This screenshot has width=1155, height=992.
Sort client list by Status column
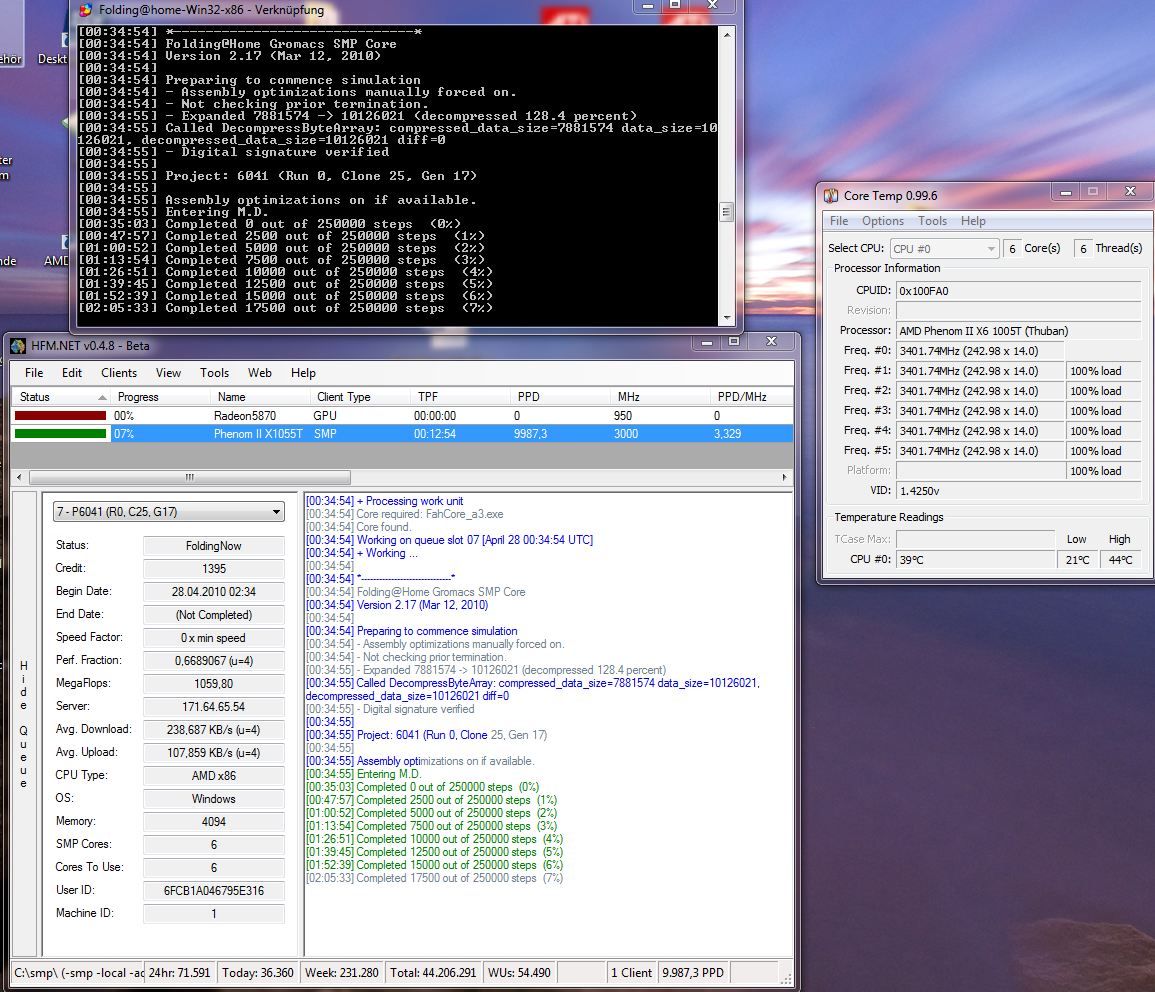pyautogui.click(x=61, y=397)
